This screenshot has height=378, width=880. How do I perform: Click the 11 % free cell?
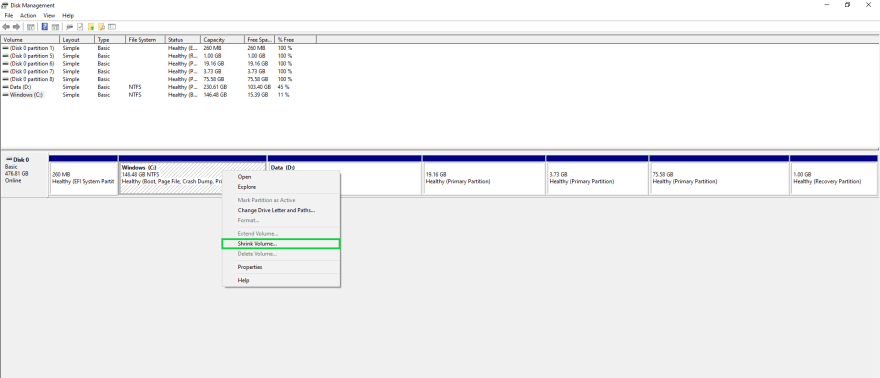point(283,95)
